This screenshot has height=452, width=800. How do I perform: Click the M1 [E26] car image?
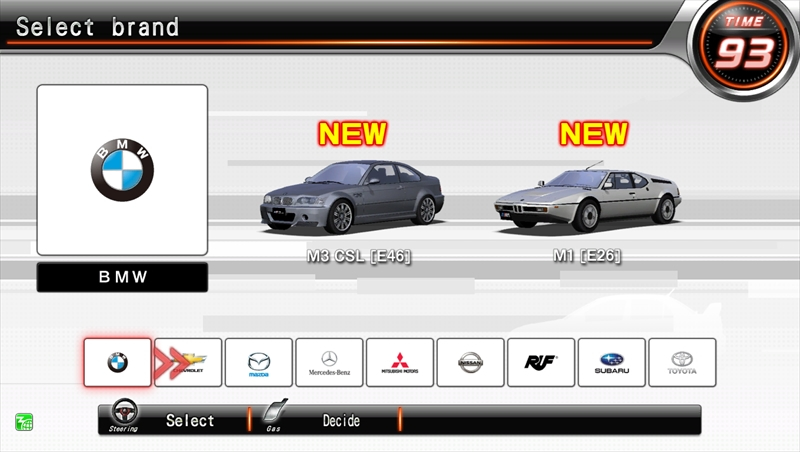(588, 197)
